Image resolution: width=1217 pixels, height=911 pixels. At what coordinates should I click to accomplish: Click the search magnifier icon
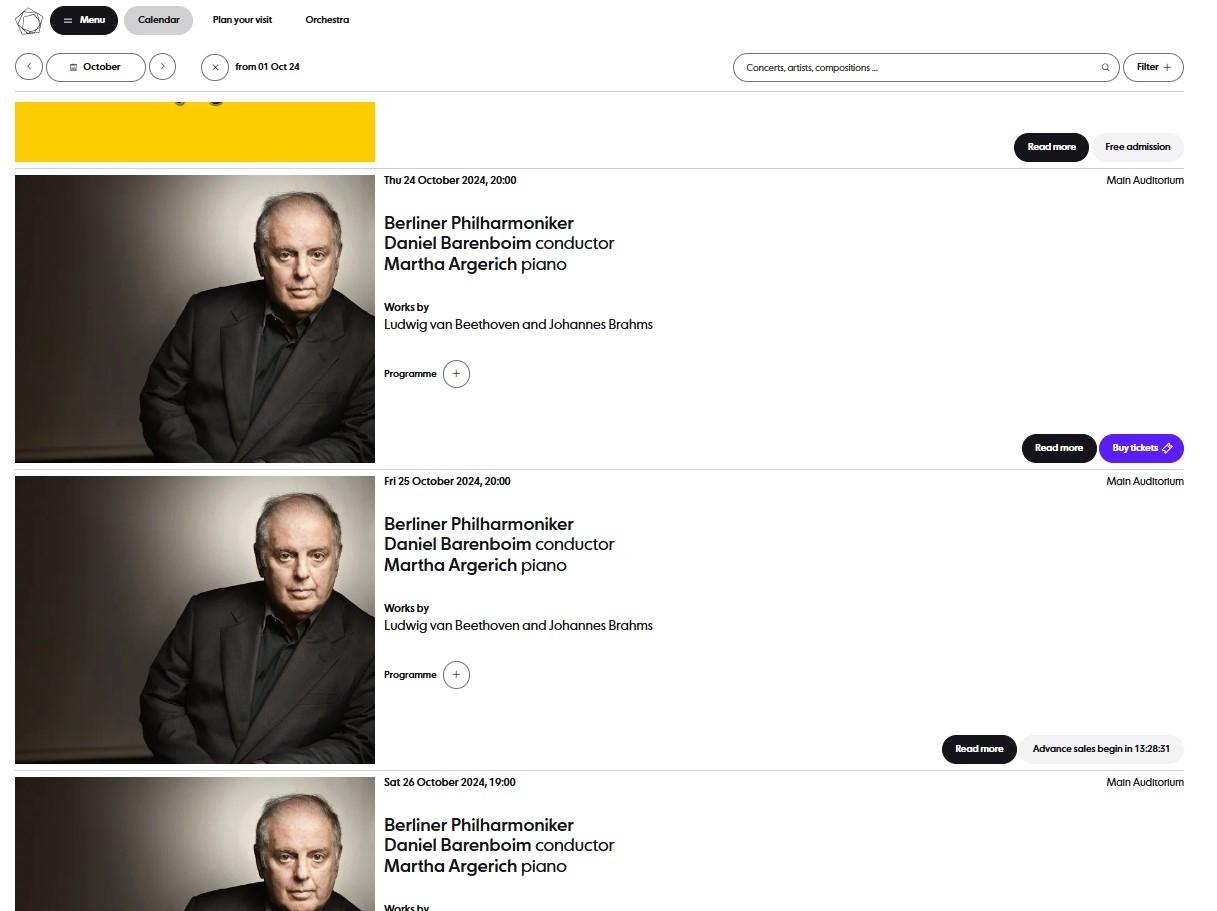click(1105, 68)
